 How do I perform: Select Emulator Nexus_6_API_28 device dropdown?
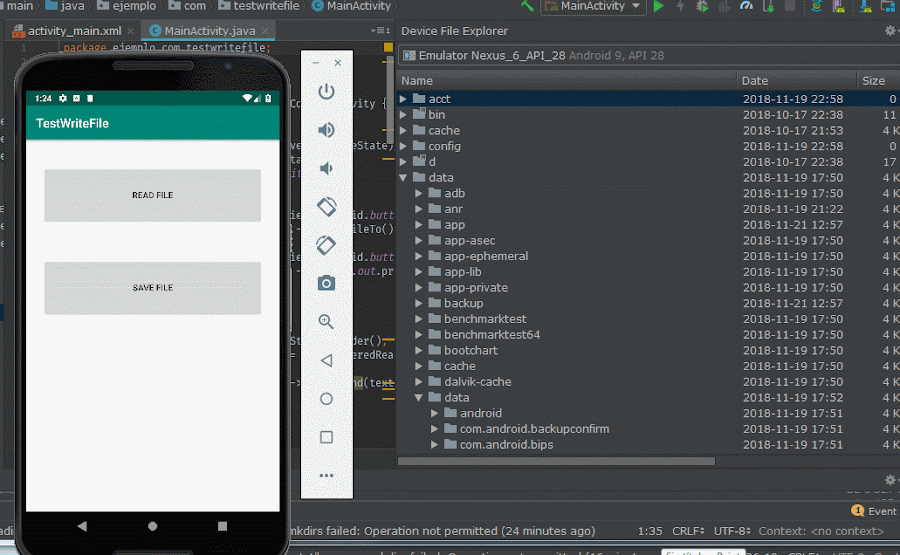(649, 55)
